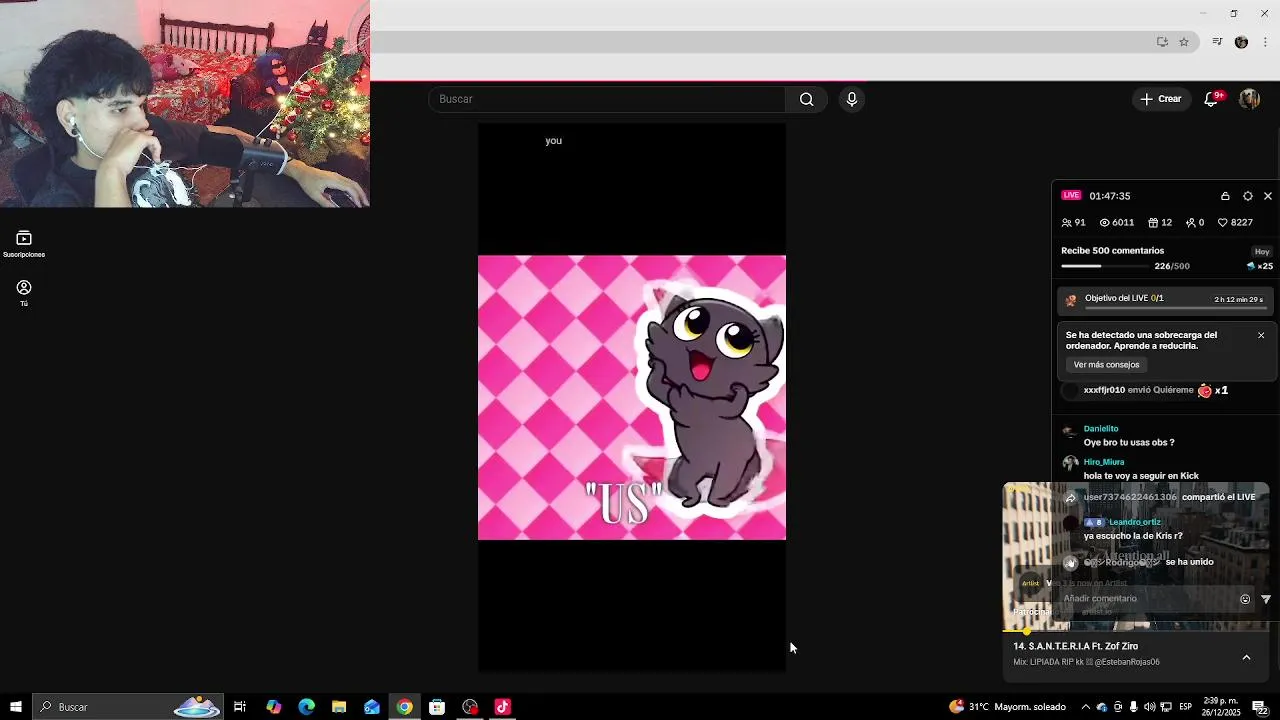Open emoji picker in comment box
1280x720 pixels.
click(1245, 599)
